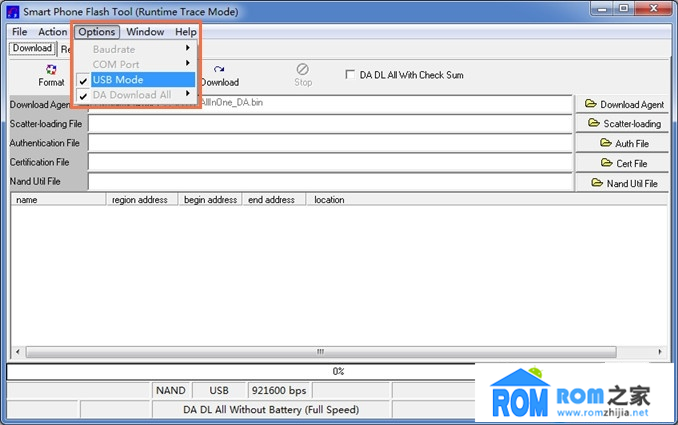678x425 pixels.
Task: Close the Smart Phone Flash Tool window
Action: [653, 9]
